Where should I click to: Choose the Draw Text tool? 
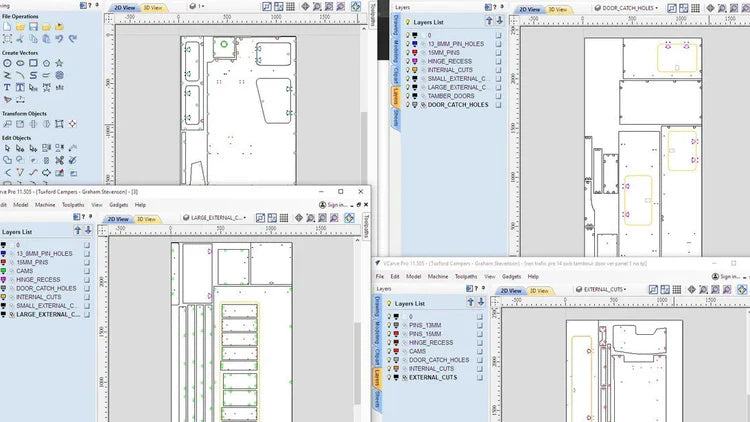[7, 88]
